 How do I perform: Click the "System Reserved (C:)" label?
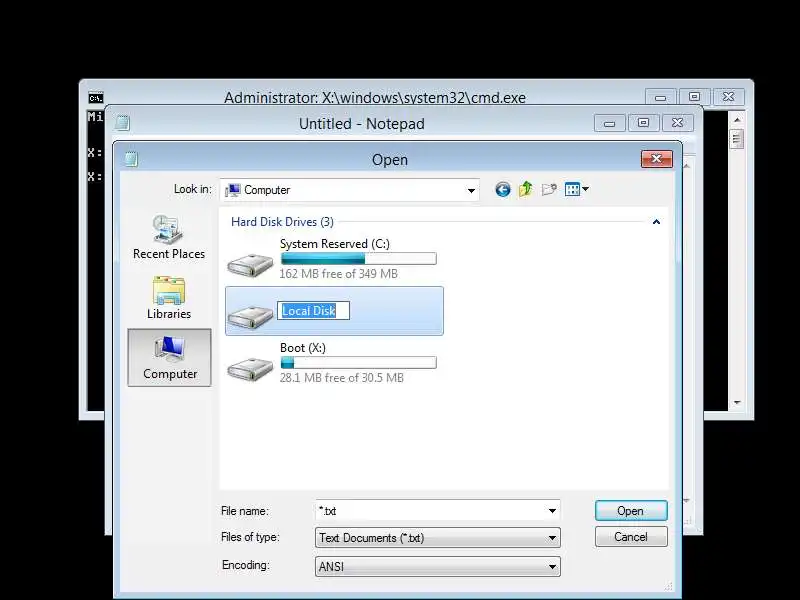[335, 244]
